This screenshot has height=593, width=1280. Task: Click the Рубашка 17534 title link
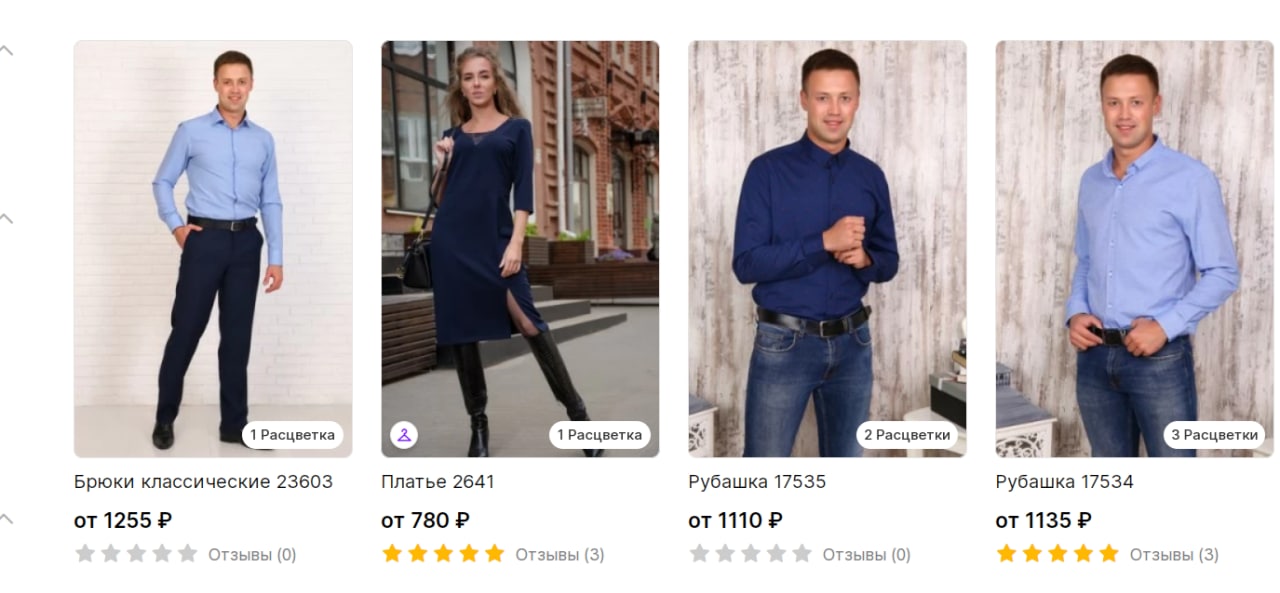tap(1065, 482)
